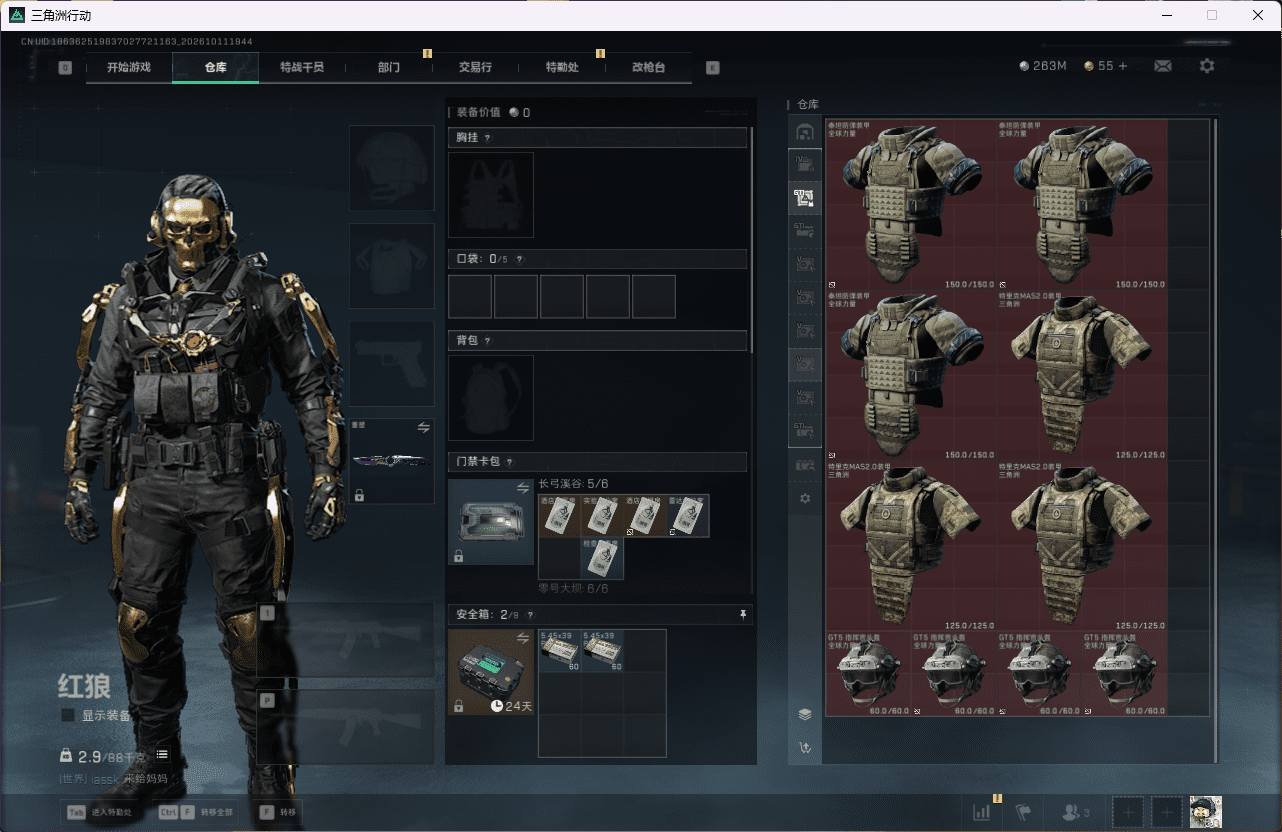Click the warehouse vertical scrollbar
This screenshot has height=832, width=1282.
pos(1215,440)
